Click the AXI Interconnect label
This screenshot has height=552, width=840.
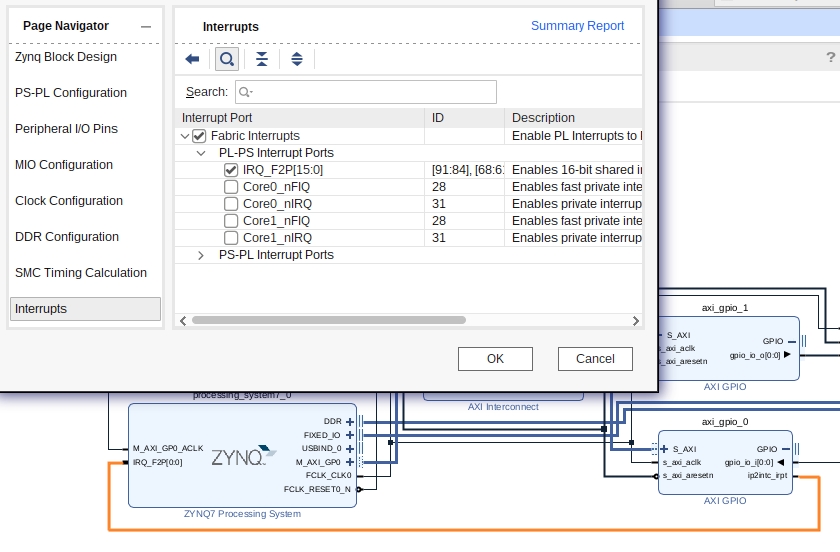(x=503, y=407)
